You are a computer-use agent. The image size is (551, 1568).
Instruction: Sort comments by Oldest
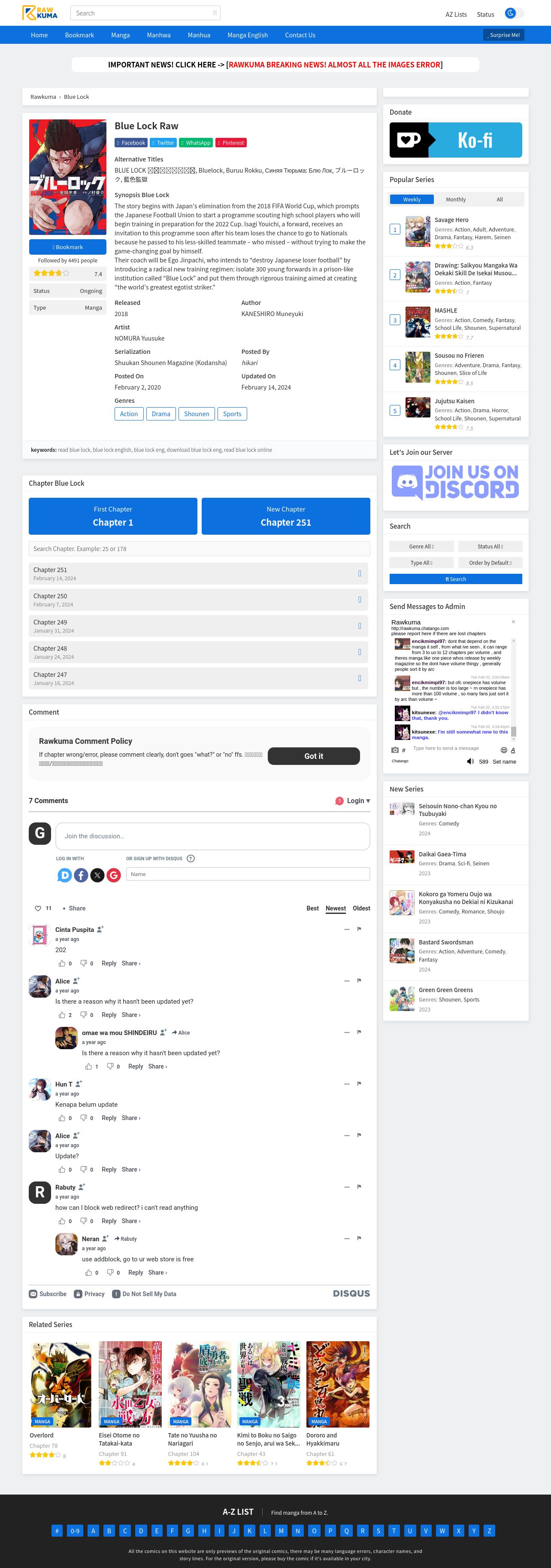pos(361,908)
